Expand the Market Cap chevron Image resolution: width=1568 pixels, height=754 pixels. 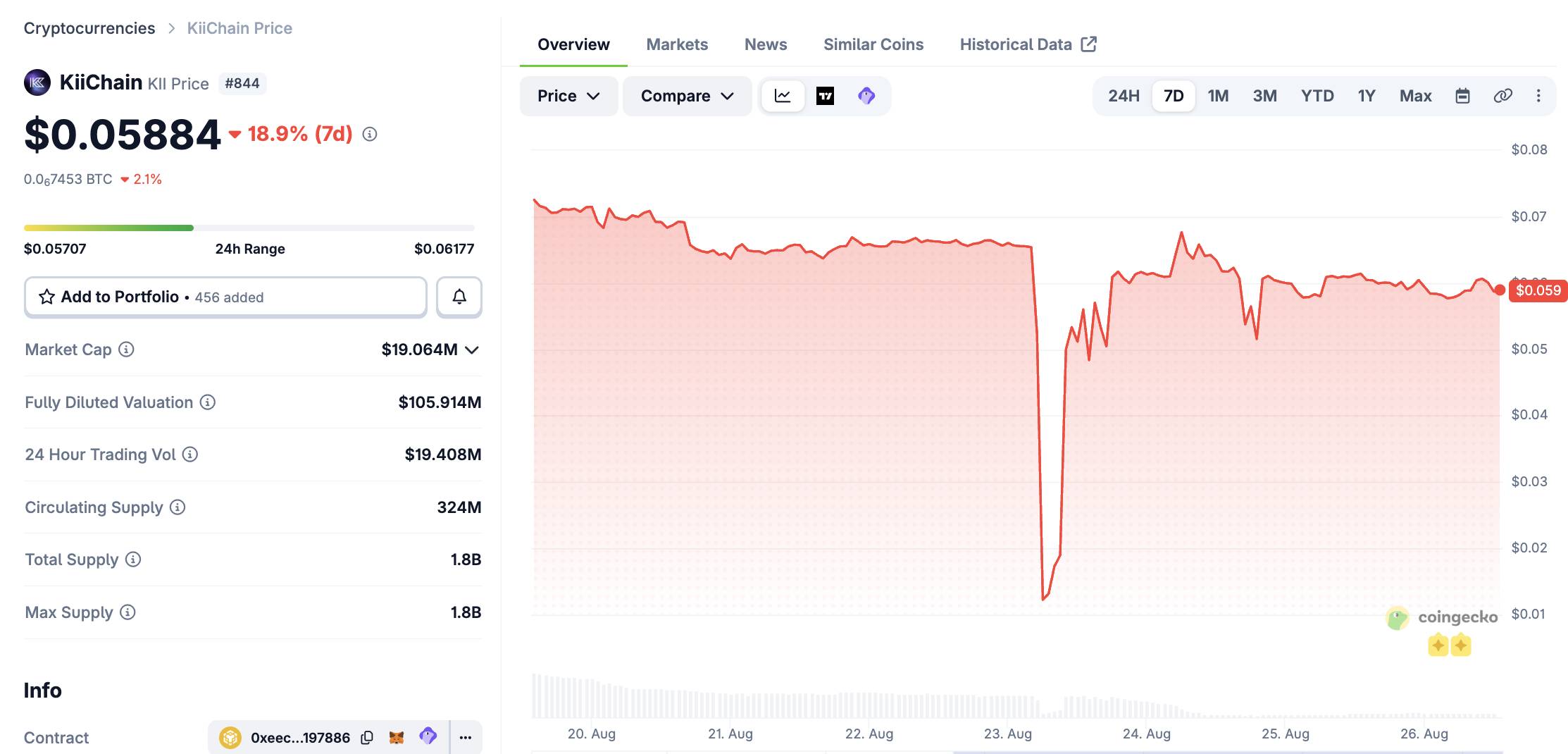(x=472, y=350)
